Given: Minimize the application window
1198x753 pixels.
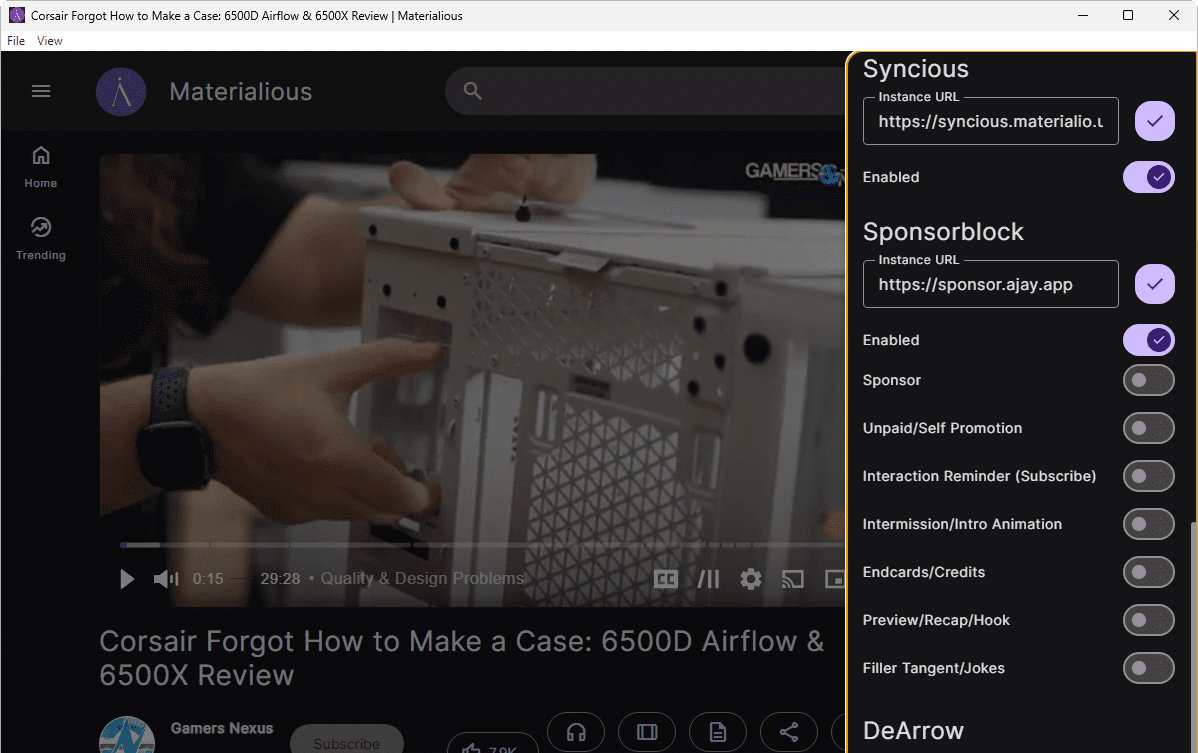Looking at the screenshot, I should point(1083,15).
